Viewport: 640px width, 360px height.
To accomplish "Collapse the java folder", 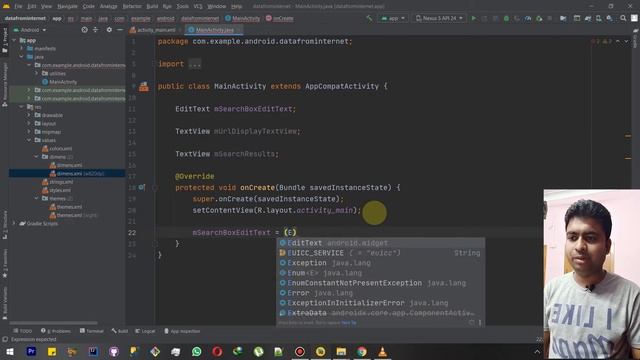I will (22, 57).
